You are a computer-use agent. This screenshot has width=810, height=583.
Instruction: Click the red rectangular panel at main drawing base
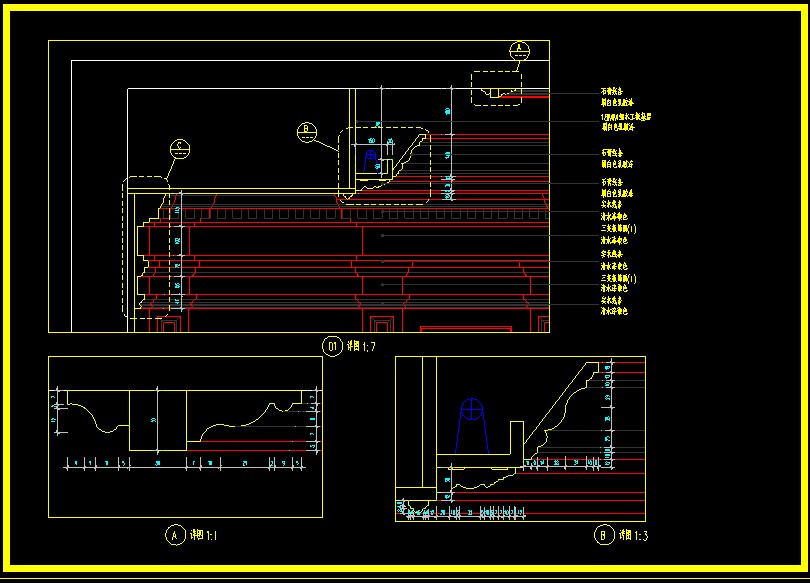466,329
